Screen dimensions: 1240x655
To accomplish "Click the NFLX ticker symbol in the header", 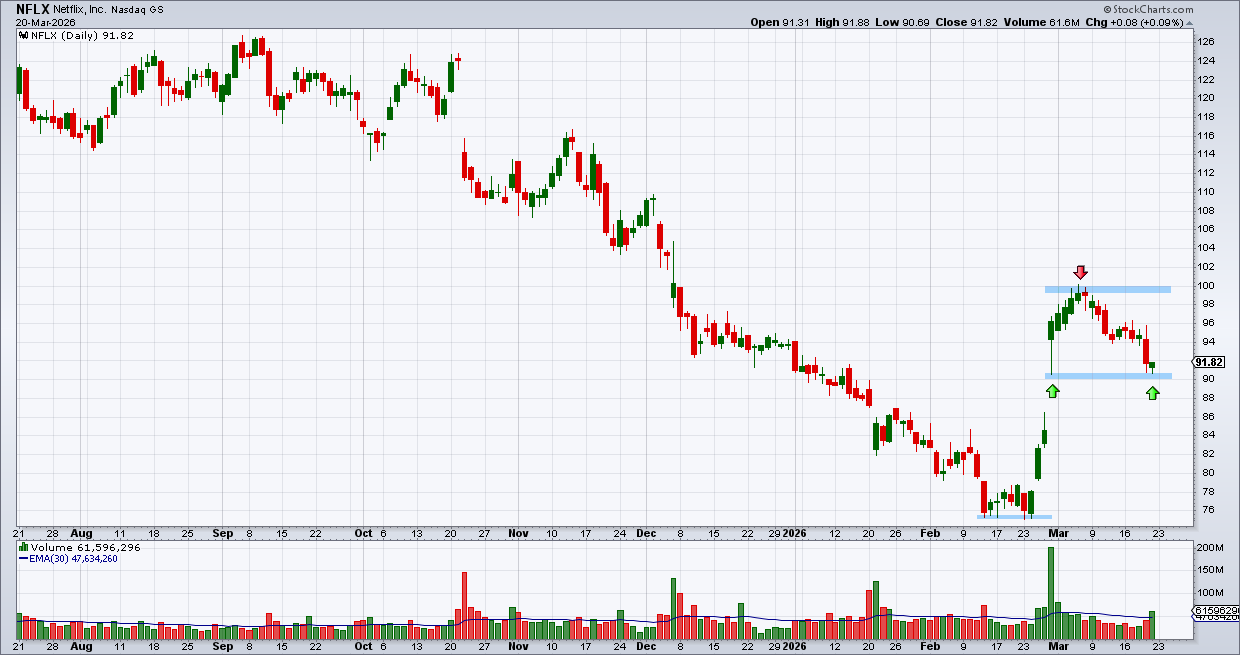I will coord(33,7).
